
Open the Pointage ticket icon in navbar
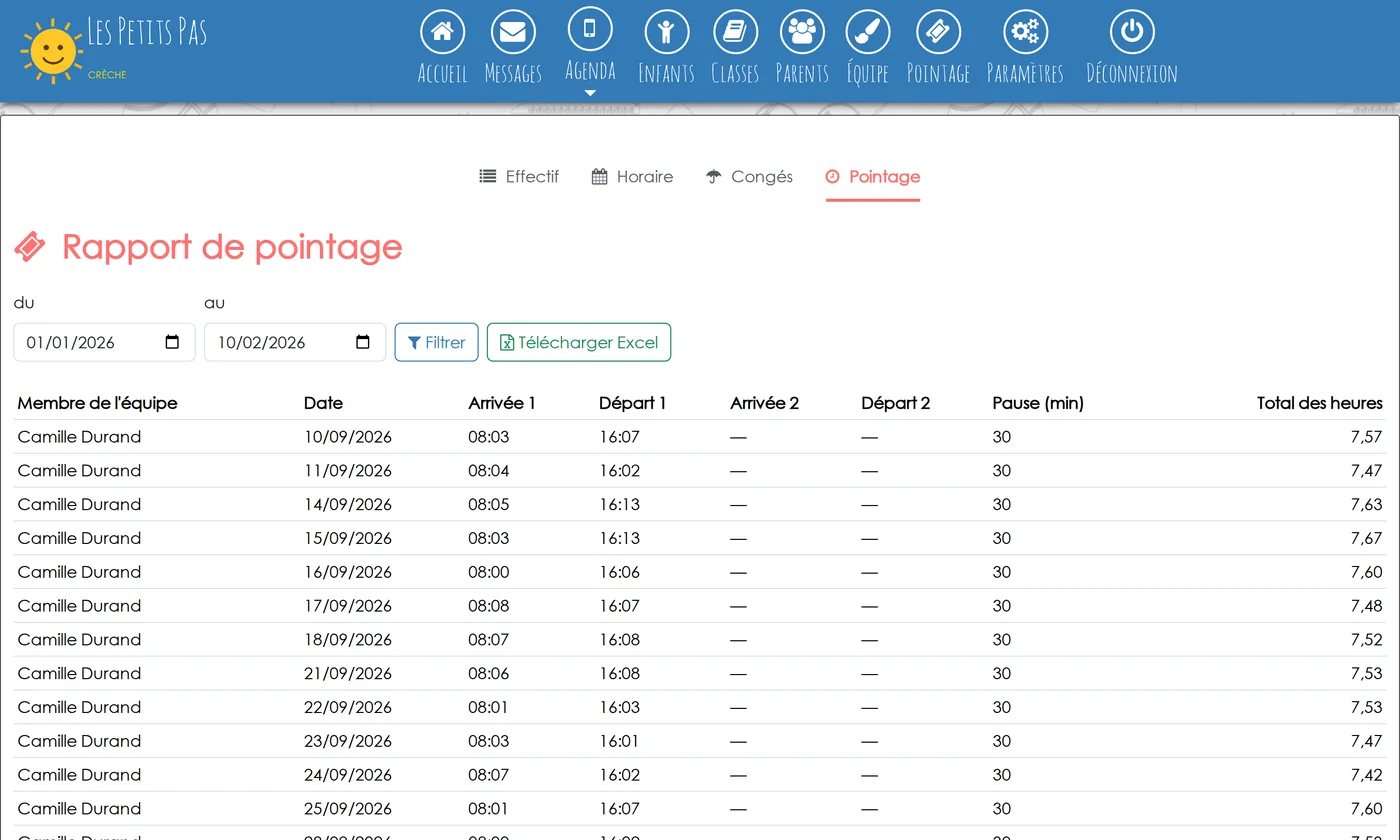[938, 32]
